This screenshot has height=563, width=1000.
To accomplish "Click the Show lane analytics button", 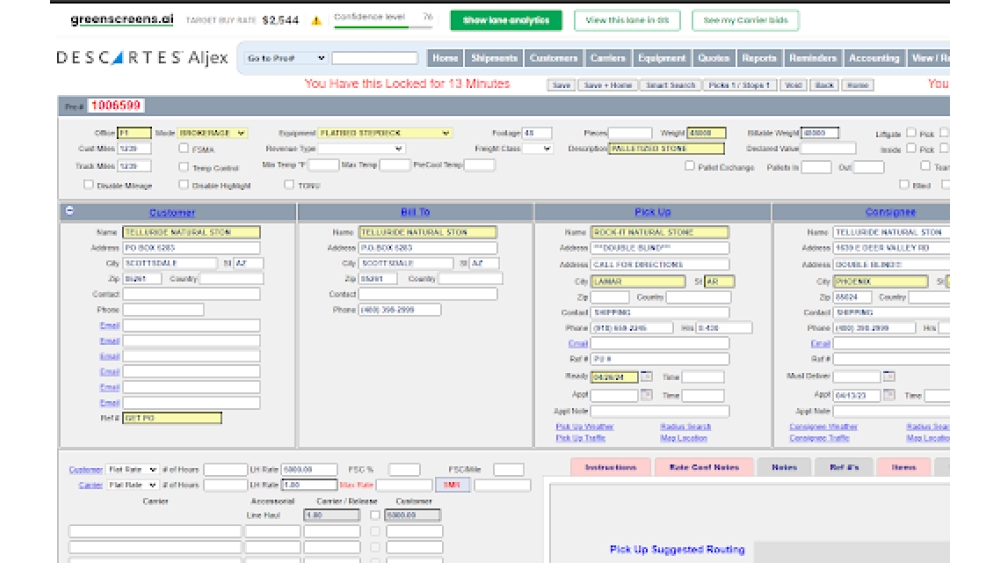I will click(x=505, y=20).
